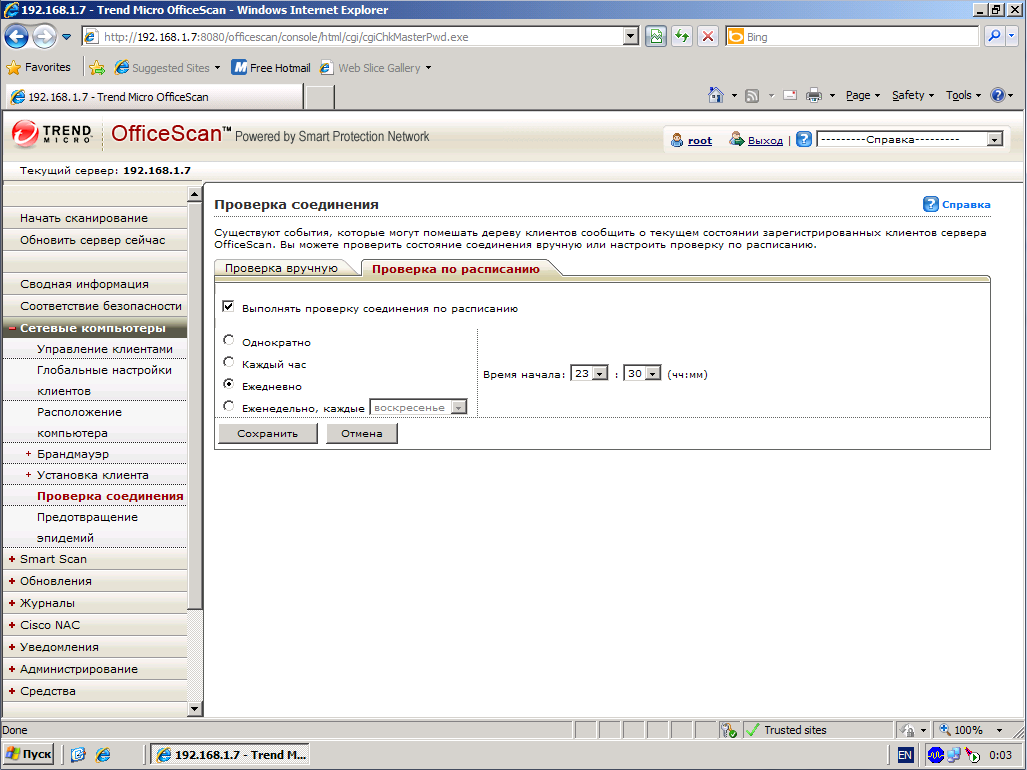The width and height of the screenshot is (1027, 770).
Task: Launch Internet Explorer from quick launch
Action: 103,755
